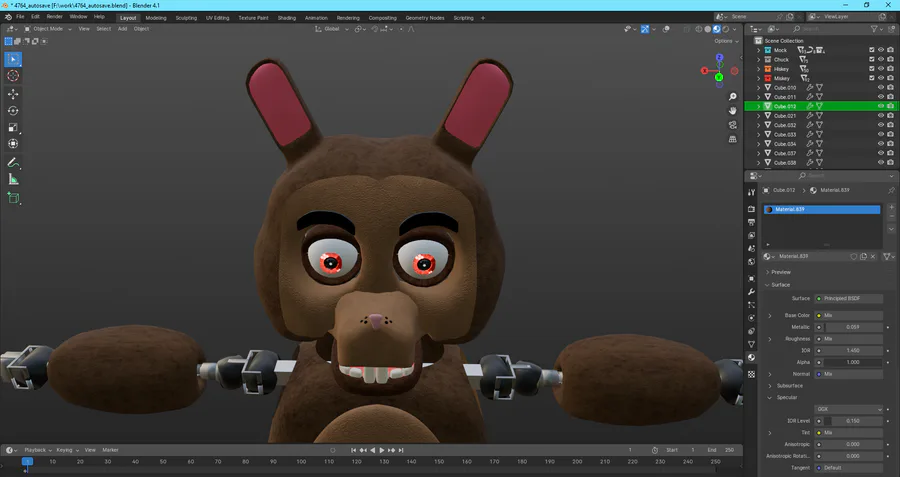This screenshot has height=477, width=900.
Task: Pick the Annotate tool
Action: [13, 163]
